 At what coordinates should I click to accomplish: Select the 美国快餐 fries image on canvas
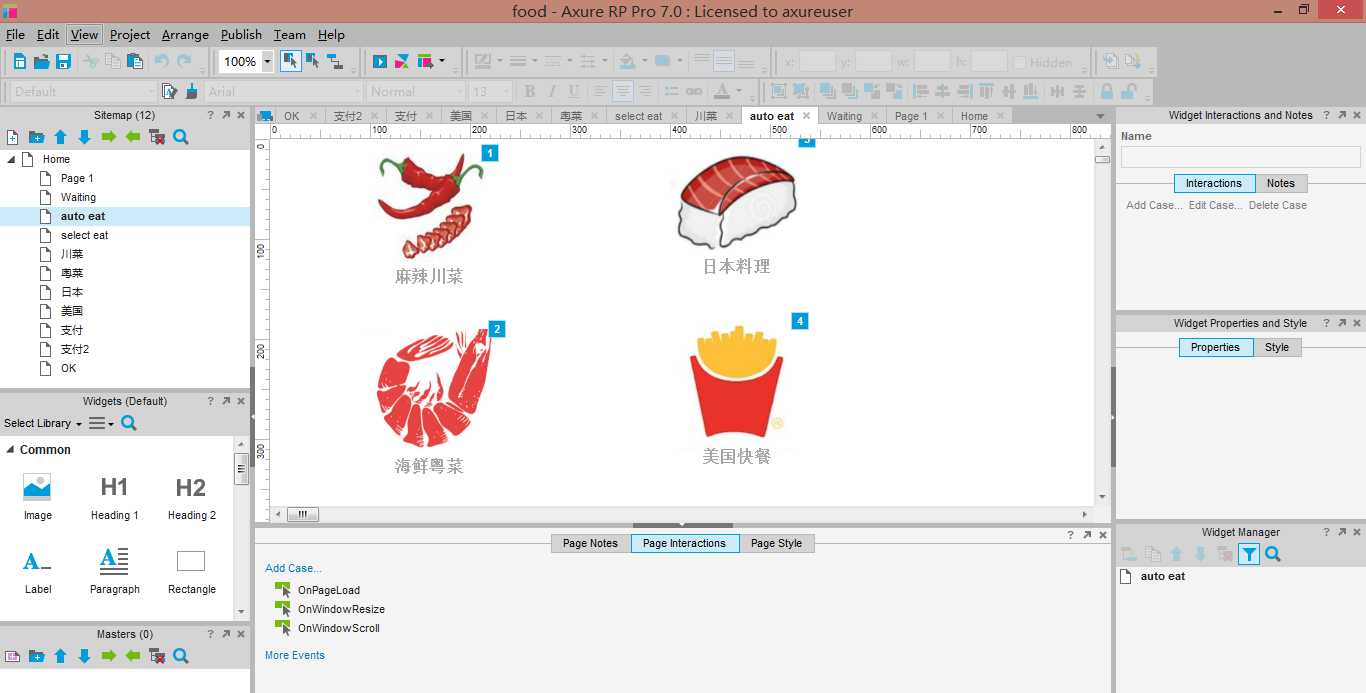tap(737, 381)
